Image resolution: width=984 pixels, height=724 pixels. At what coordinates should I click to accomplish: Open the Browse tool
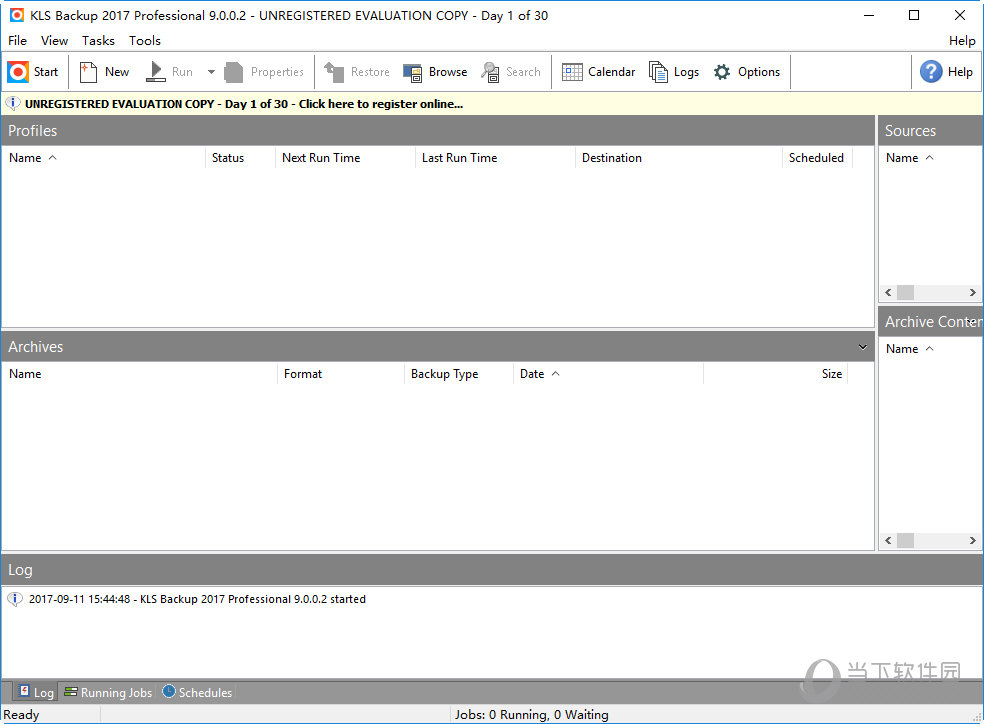click(x=435, y=72)
